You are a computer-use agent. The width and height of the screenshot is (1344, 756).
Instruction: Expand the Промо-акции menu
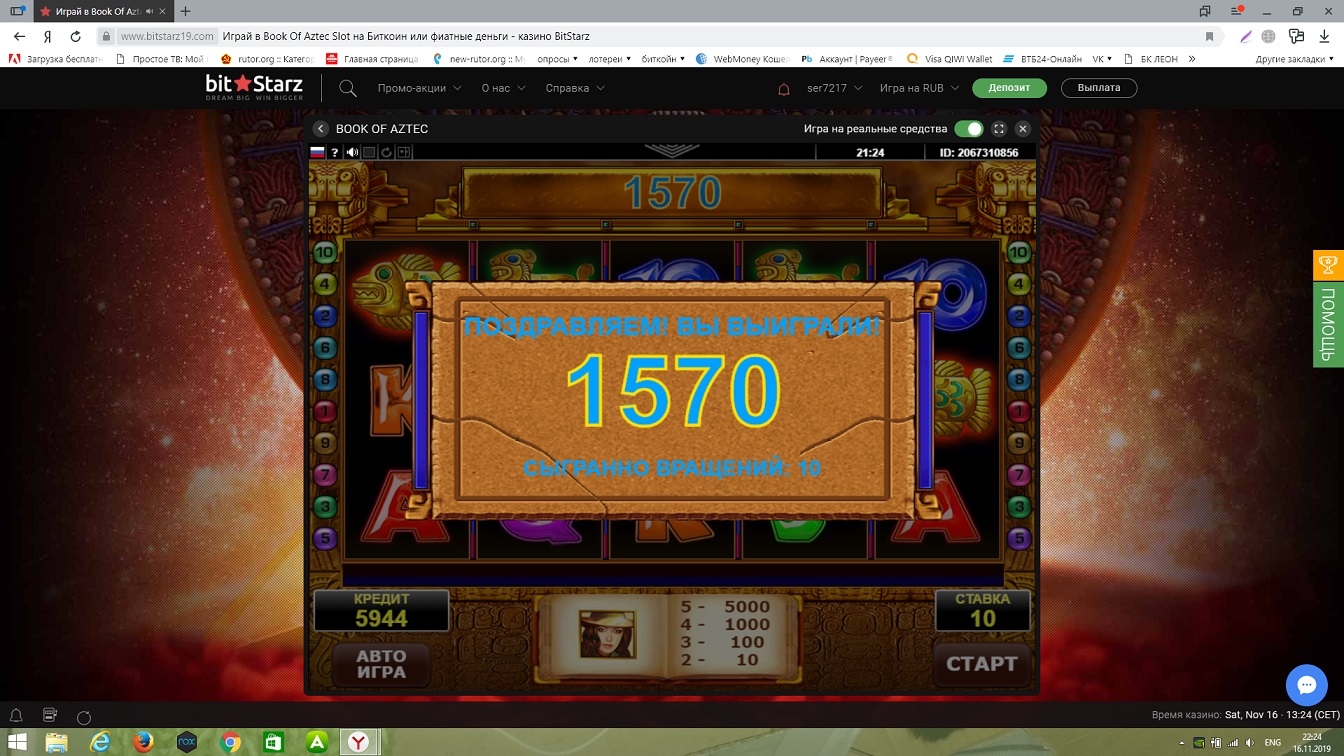(x=419, y=88)
